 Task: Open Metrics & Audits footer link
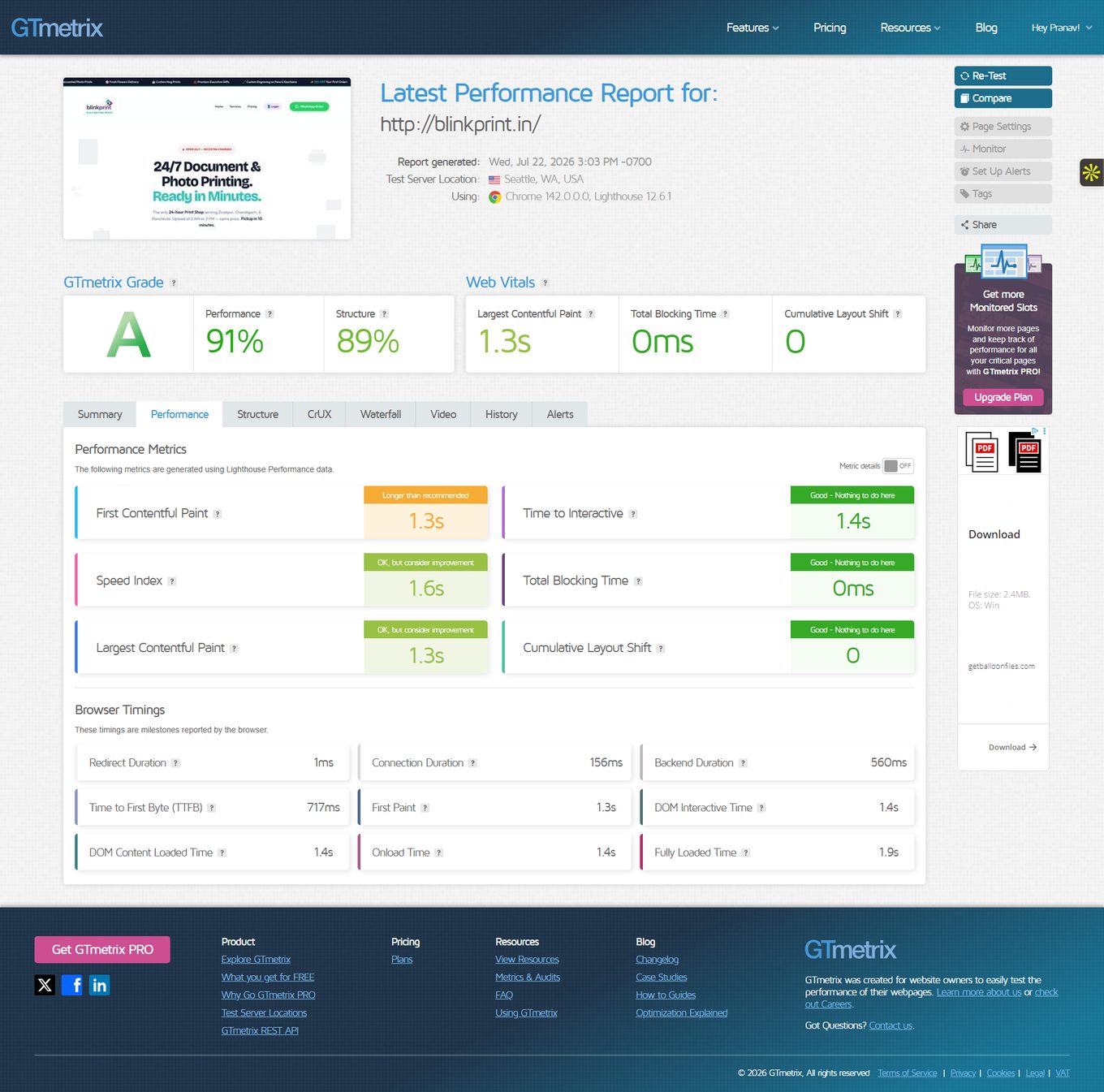[528, 978]
